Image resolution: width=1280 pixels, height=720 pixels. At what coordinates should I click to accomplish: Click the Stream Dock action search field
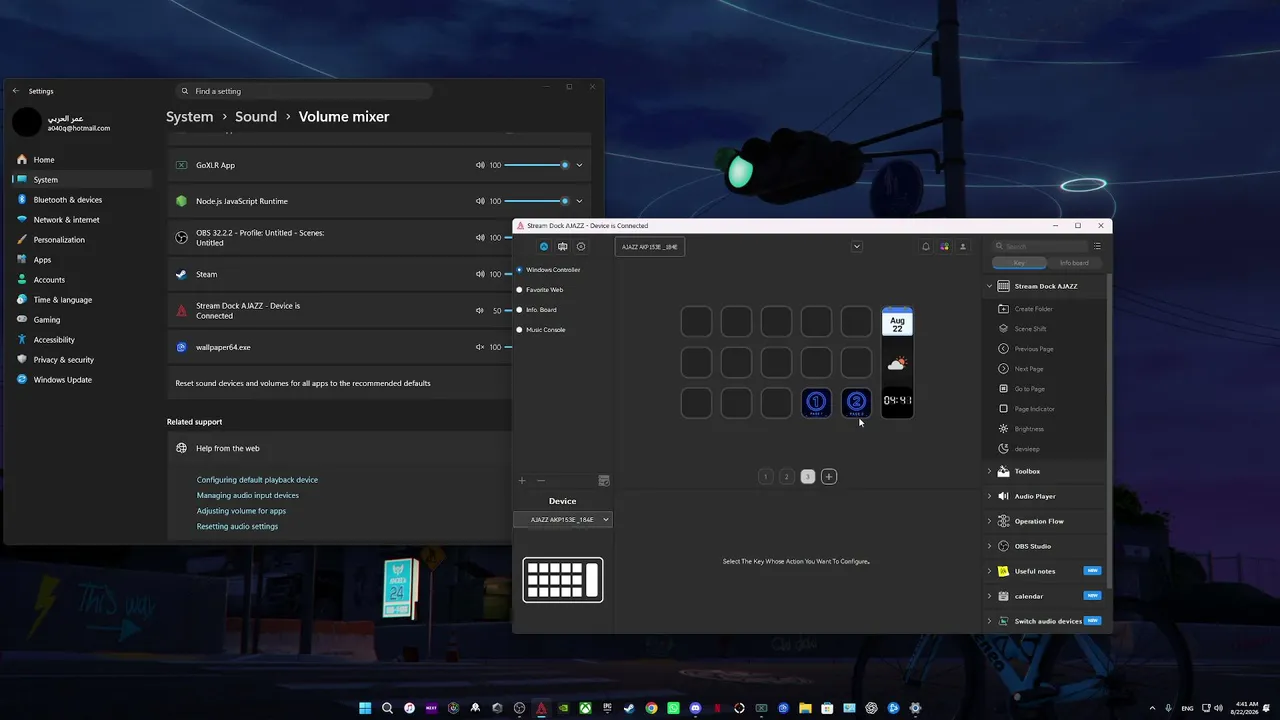tap(1039, 246)
